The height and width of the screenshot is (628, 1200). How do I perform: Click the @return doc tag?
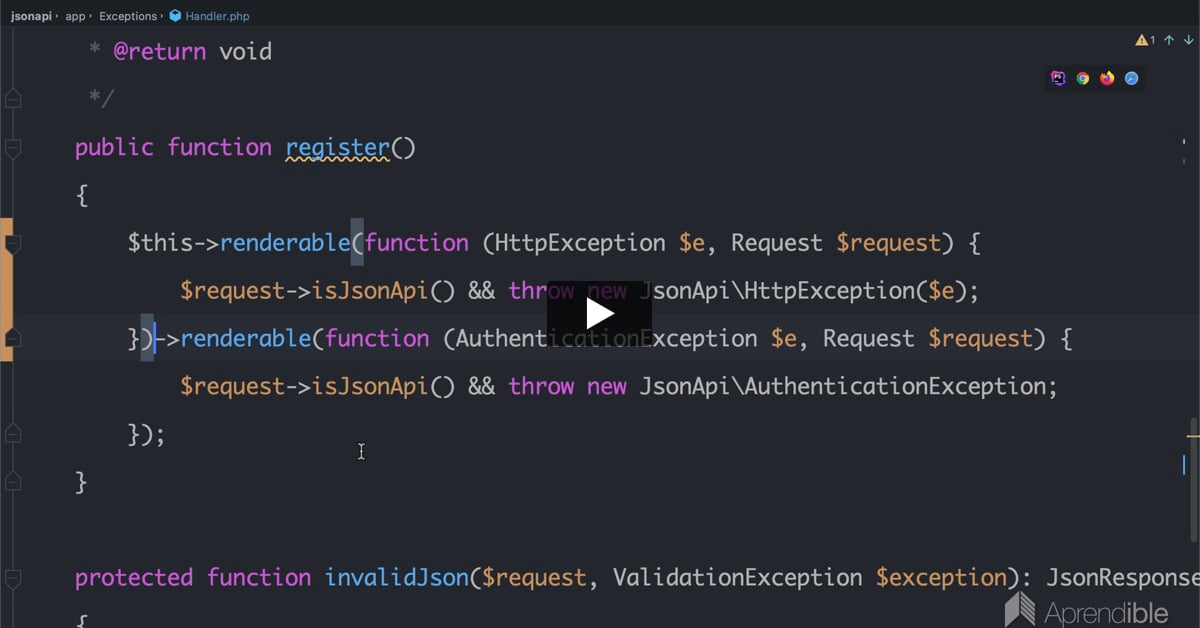pyautogui.click(x=159, y=52)
